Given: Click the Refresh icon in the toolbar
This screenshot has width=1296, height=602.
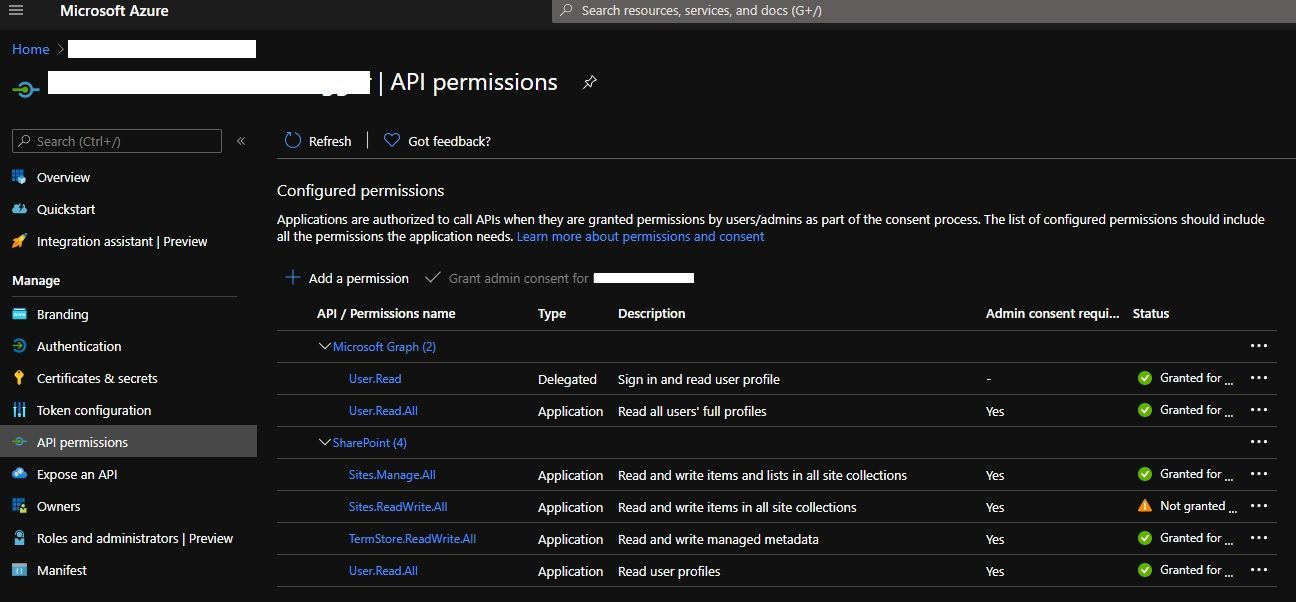Looking at the screenshot, I should pyautogui.click(x=293, y=141).
